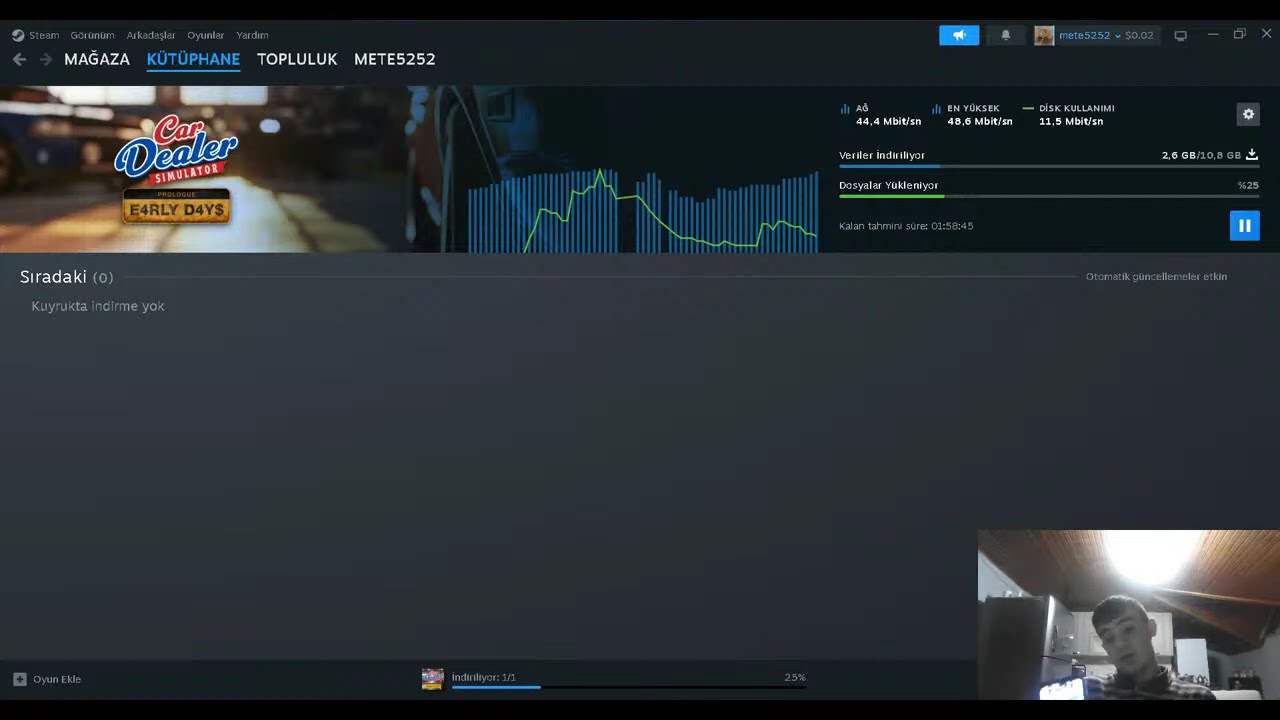Click Otomatik güncellemeler etkin link
Viewport: 1280px width, 720px height.
coord(1156,276)
